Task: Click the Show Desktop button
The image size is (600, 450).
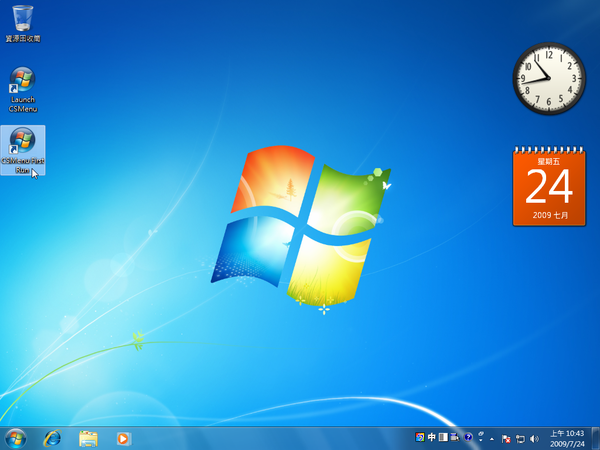Action: pyautogui.click(x=595, y=439)
